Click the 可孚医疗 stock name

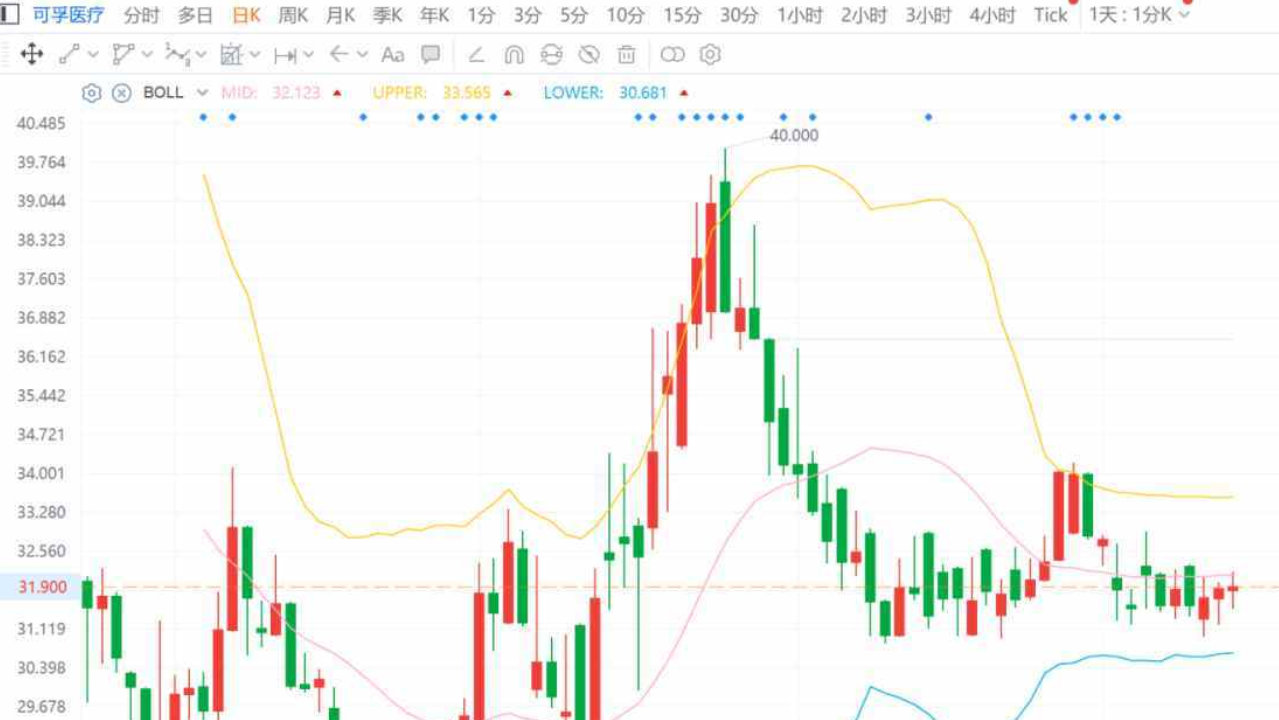(x=68, y=15)
